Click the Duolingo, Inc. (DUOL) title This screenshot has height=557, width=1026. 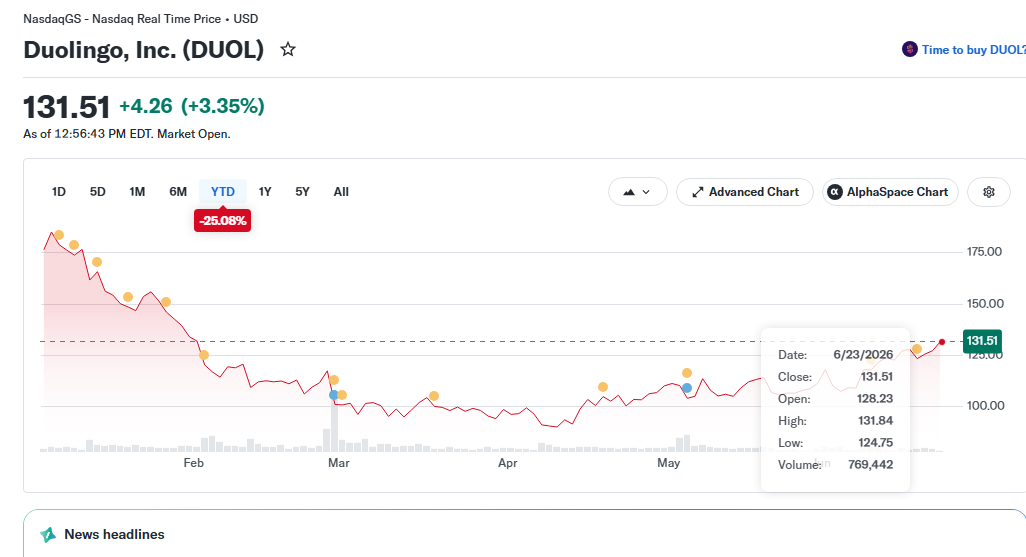point(143,50)
